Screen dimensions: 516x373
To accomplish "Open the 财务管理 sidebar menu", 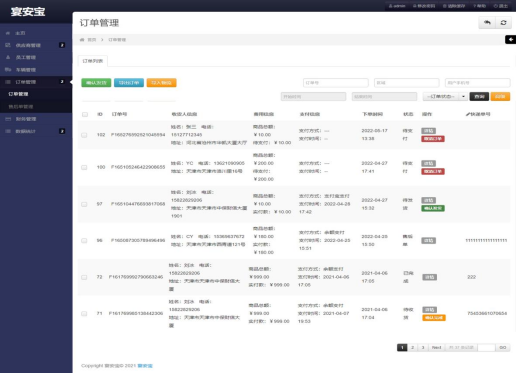I will pos(36,119).
